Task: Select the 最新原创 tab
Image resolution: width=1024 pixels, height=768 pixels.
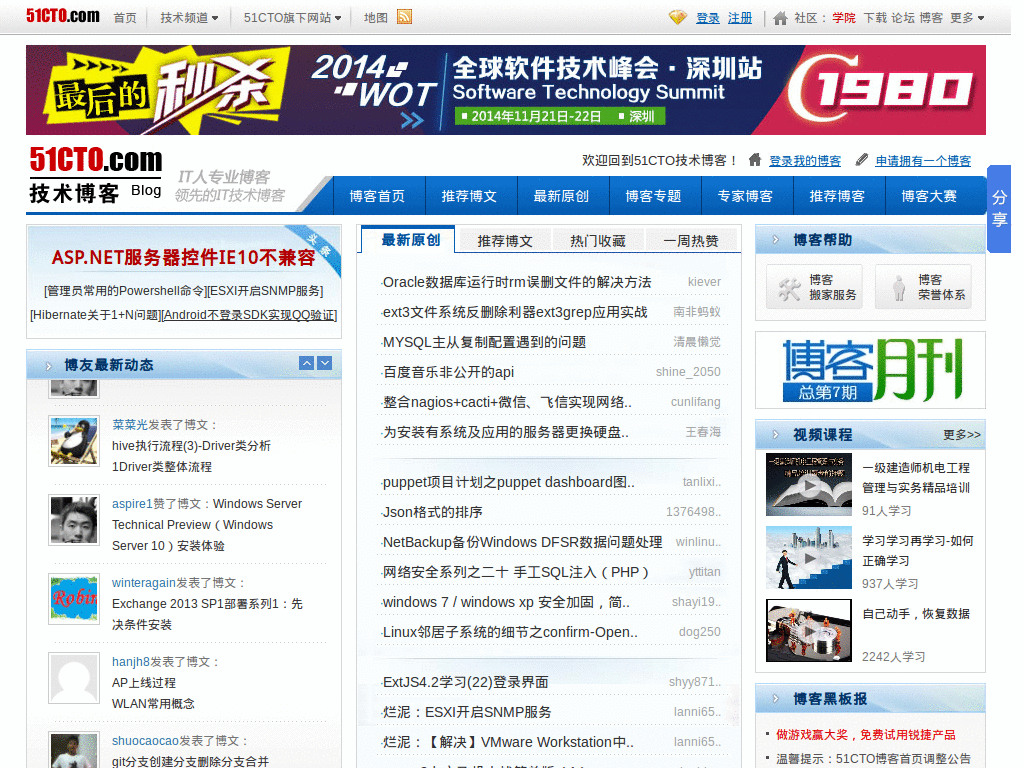Action: [x=410, y=240]
